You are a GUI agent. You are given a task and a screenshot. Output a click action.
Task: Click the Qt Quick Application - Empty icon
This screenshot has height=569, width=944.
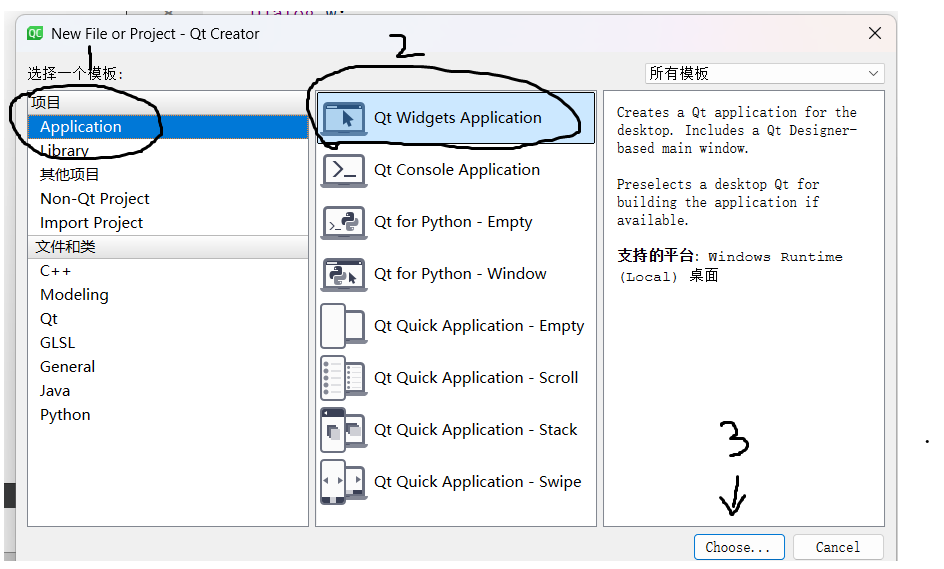pyautogui.click(x=344, y=326)
